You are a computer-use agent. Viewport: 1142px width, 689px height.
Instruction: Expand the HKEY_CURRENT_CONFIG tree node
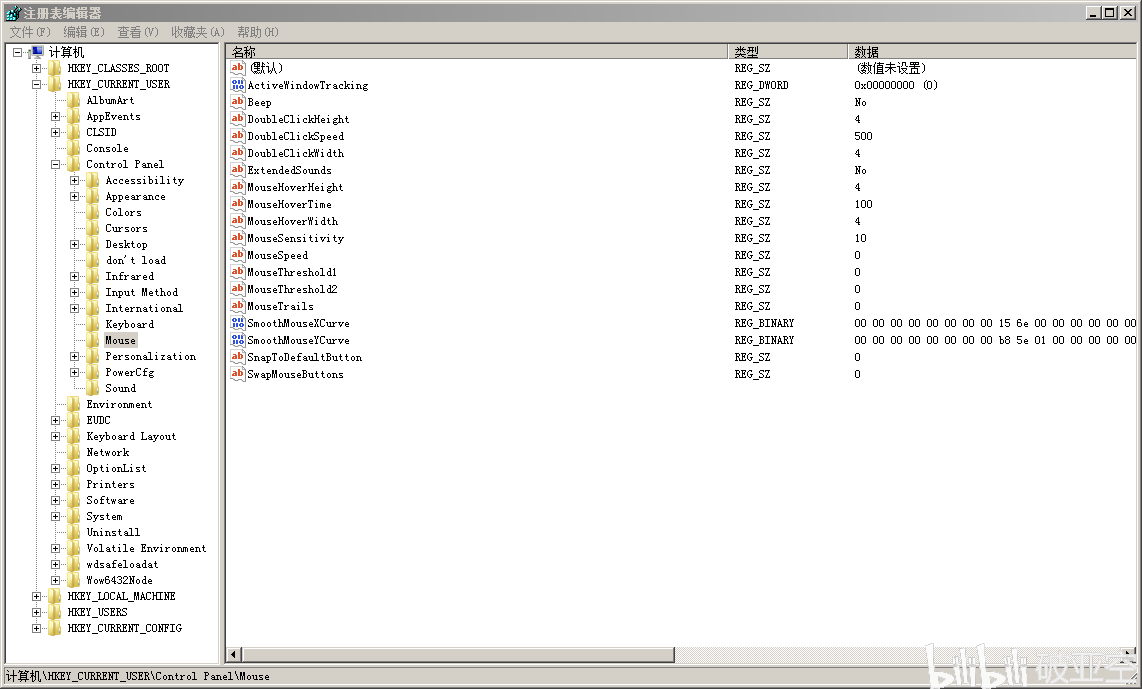pos(36,629)
